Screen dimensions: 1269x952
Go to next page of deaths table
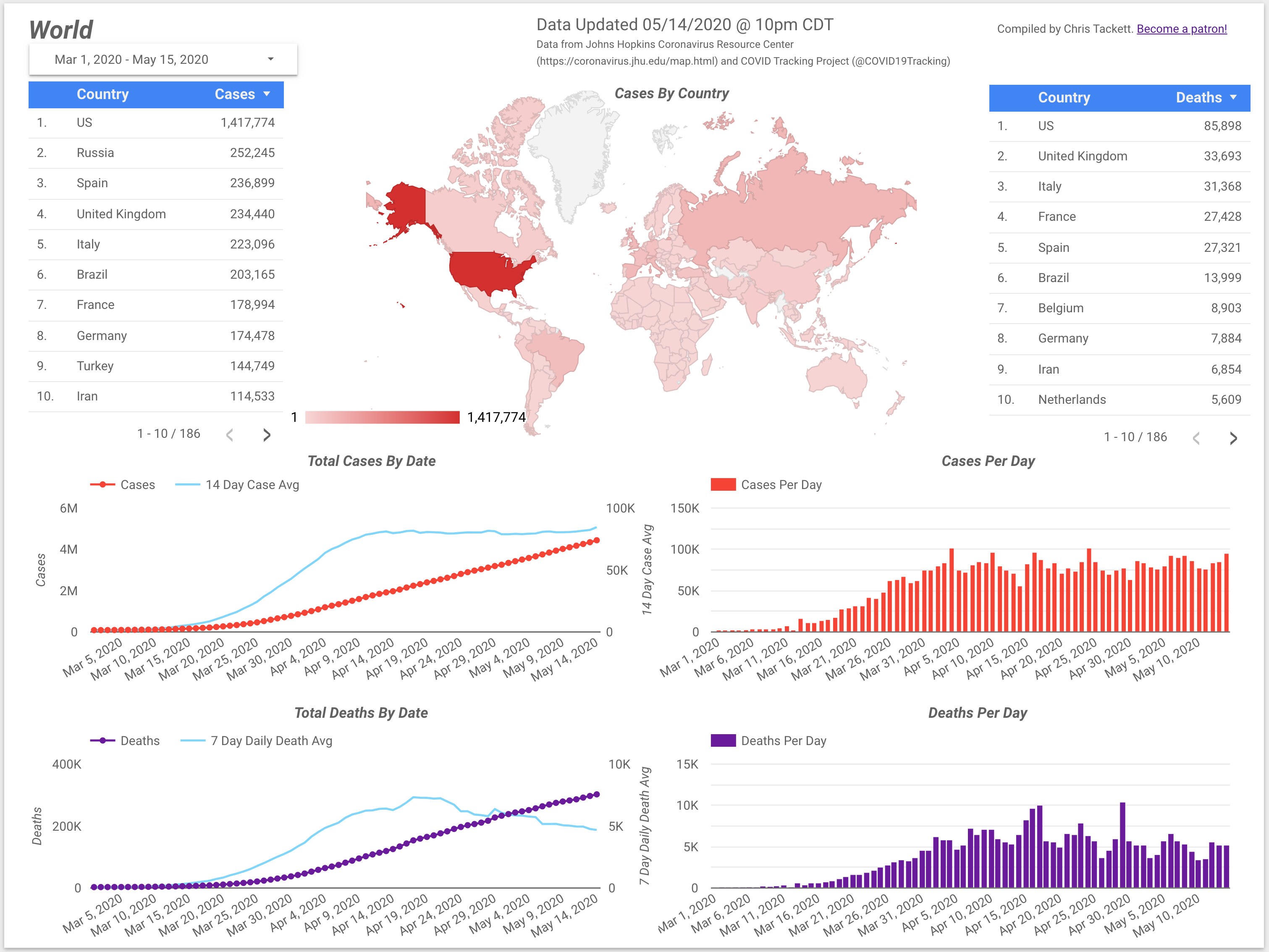pyautogui.click(x=1233, y=439)
